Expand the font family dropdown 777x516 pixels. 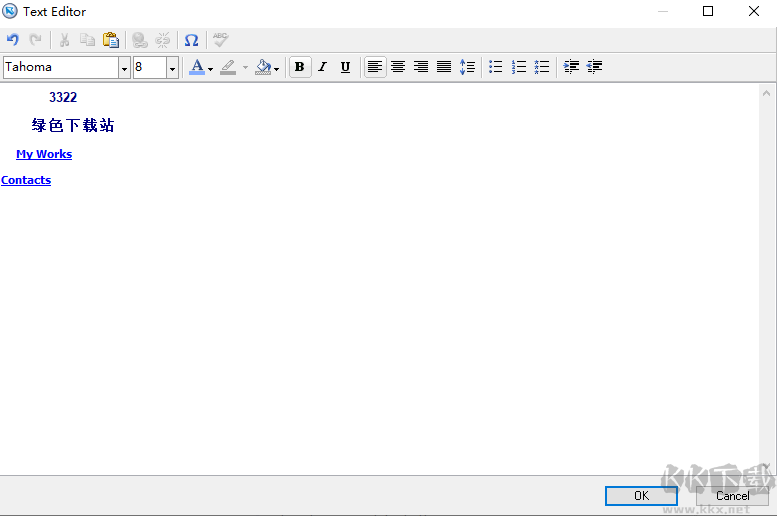click(124, 68)
